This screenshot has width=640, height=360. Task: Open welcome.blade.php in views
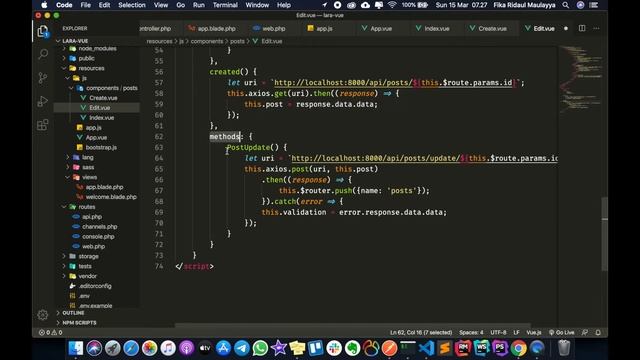tap(111, 197)
